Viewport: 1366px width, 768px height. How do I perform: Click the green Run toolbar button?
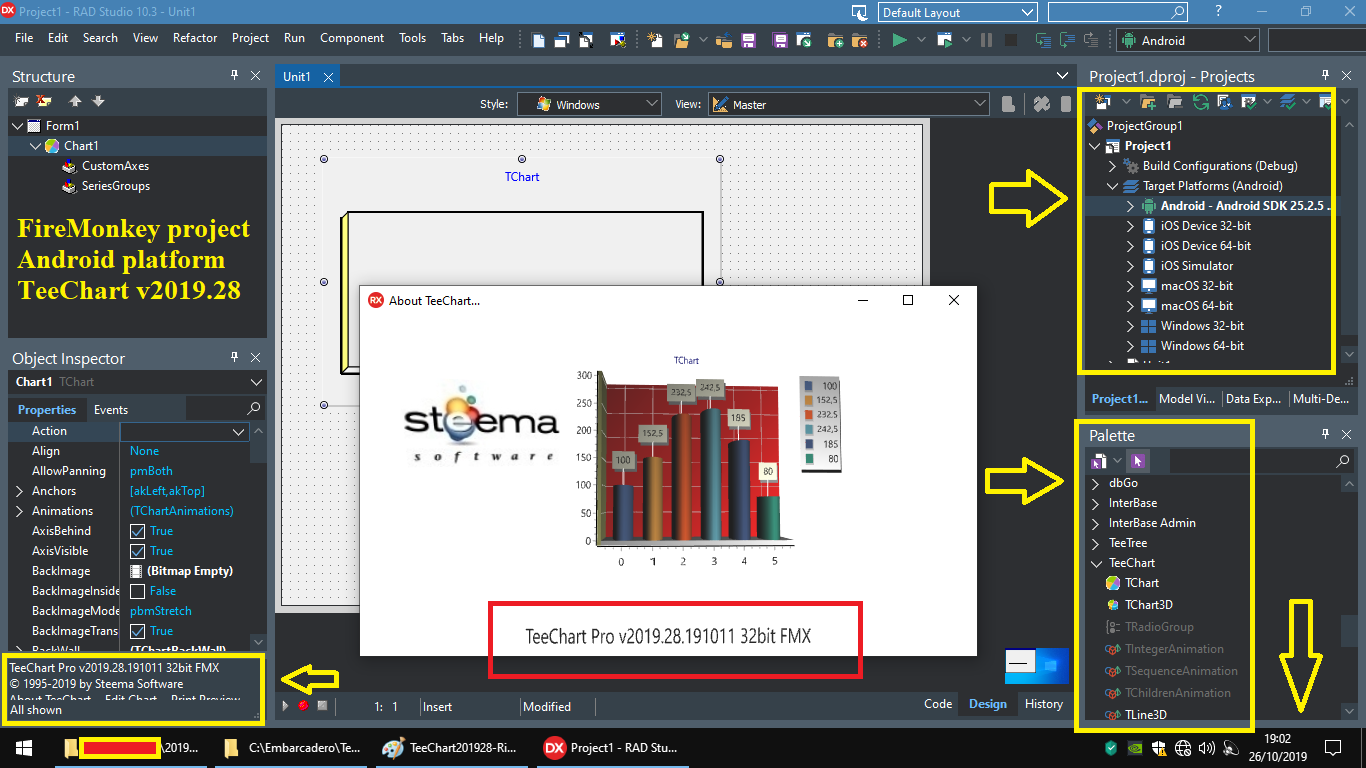pos(899,40)
